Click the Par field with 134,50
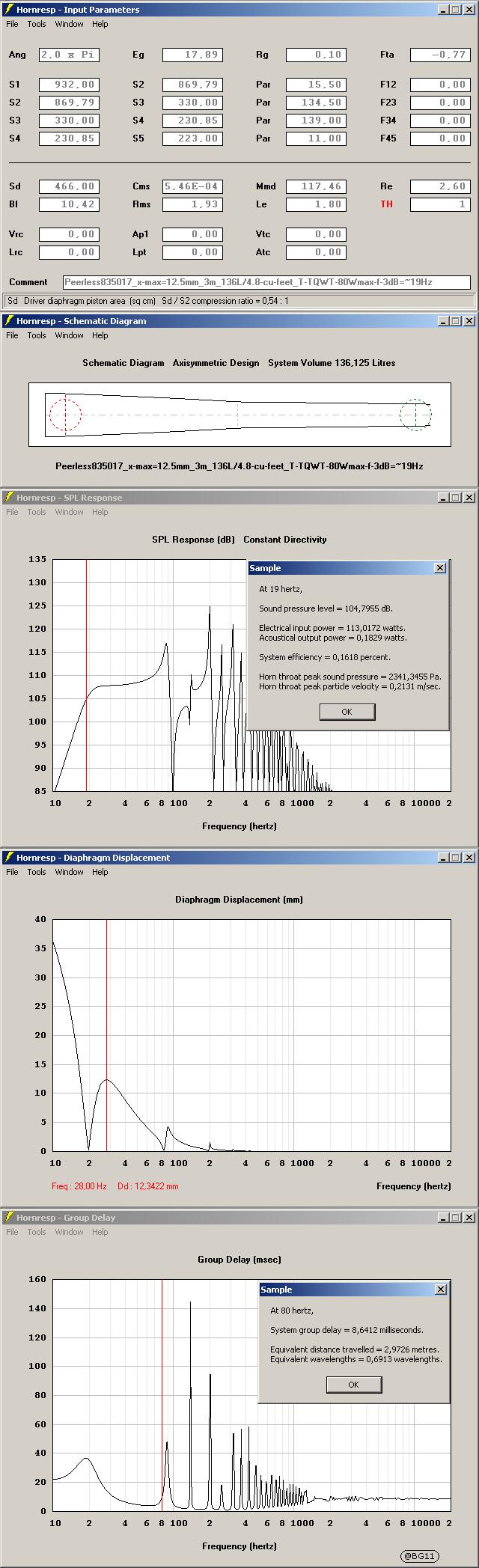This screenshot has height=1568, width=479. tap(316, 103)
